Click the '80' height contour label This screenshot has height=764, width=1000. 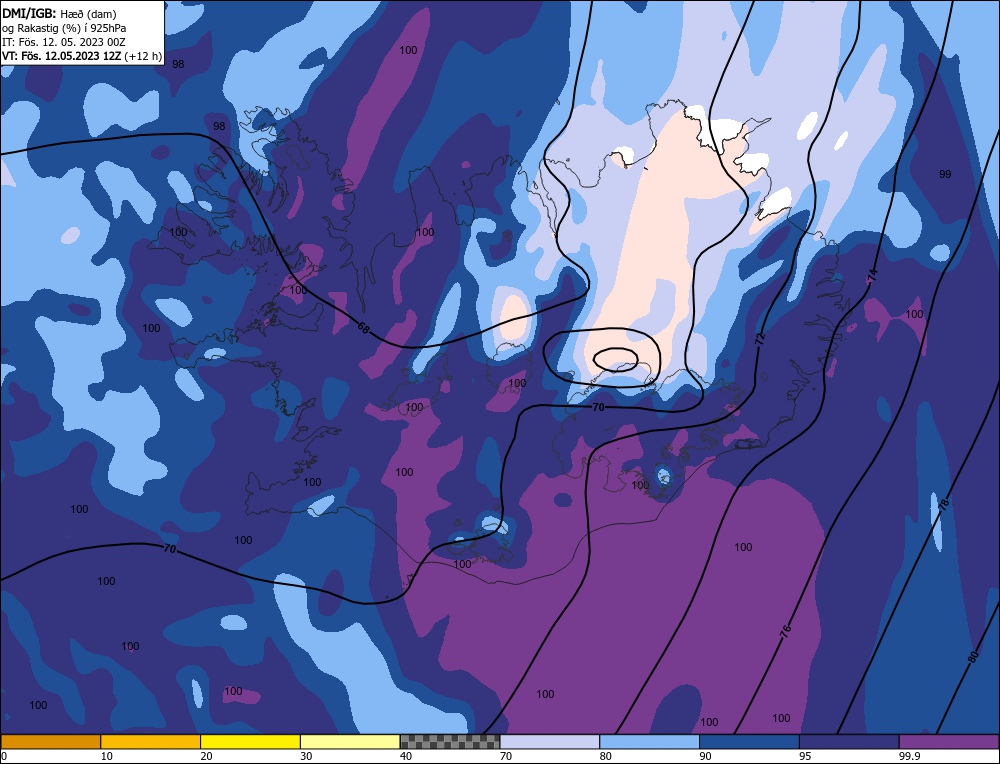pyautogui.click(x=973, y=657)
